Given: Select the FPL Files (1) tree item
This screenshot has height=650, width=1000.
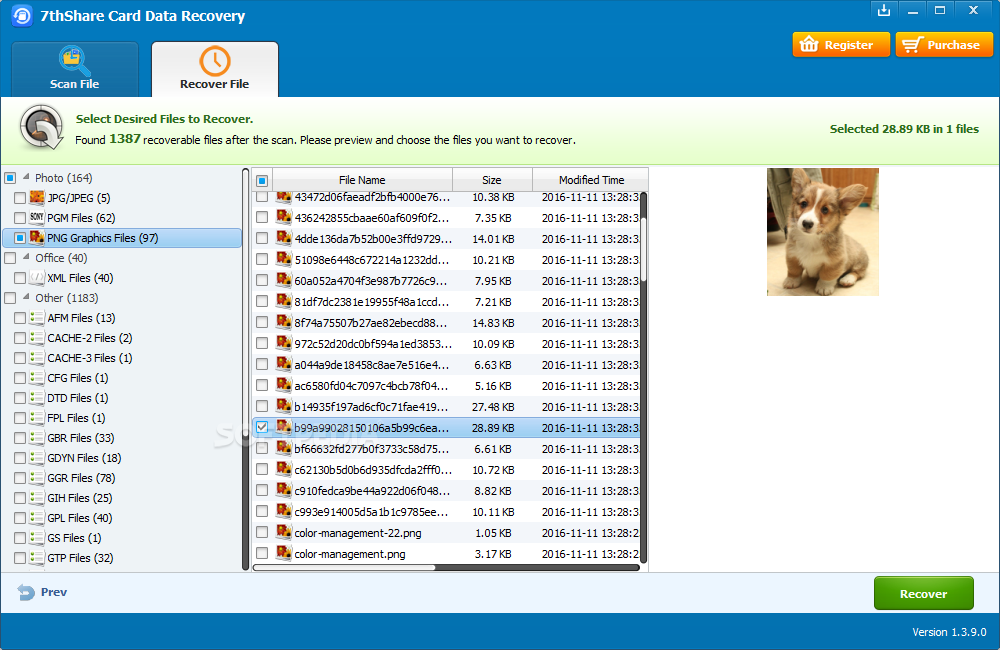Looking at the screenshot, I should coord(76,418).
